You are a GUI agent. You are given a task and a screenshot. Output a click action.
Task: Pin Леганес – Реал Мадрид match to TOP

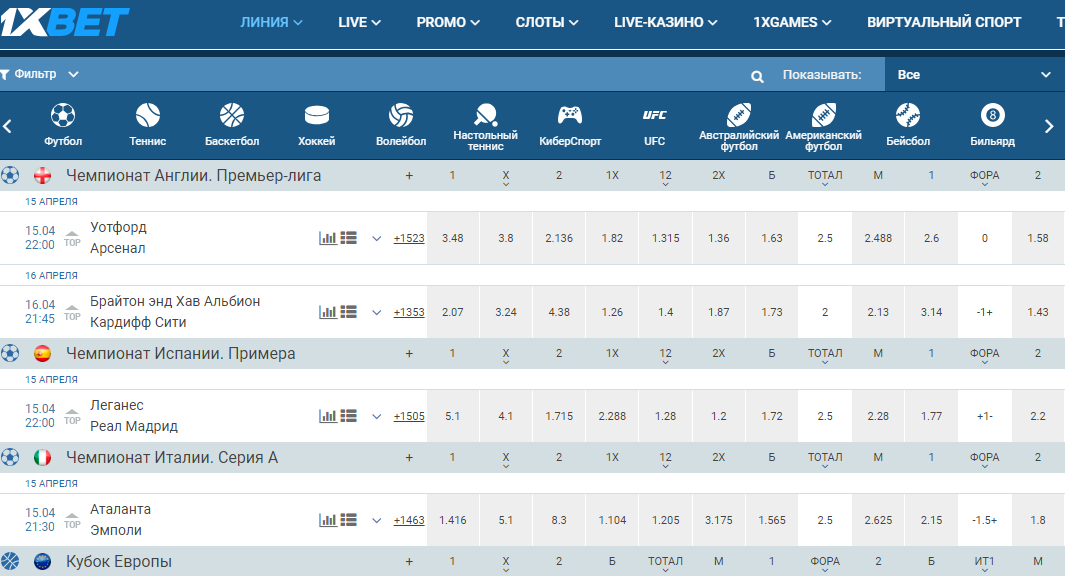pyautogui.click(x=72, y=416)
